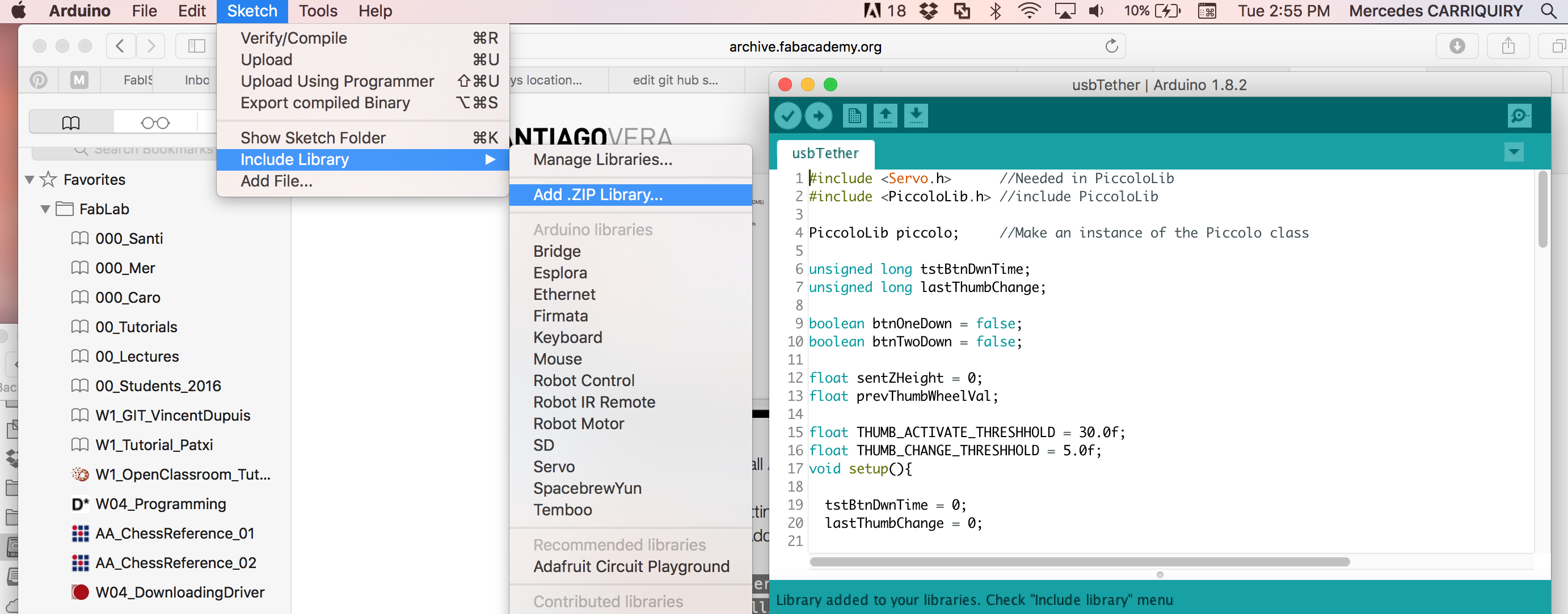Toggle the Safari sidebar button
The height and width of the screenshot is (614, 1568).
pos(196,46)
